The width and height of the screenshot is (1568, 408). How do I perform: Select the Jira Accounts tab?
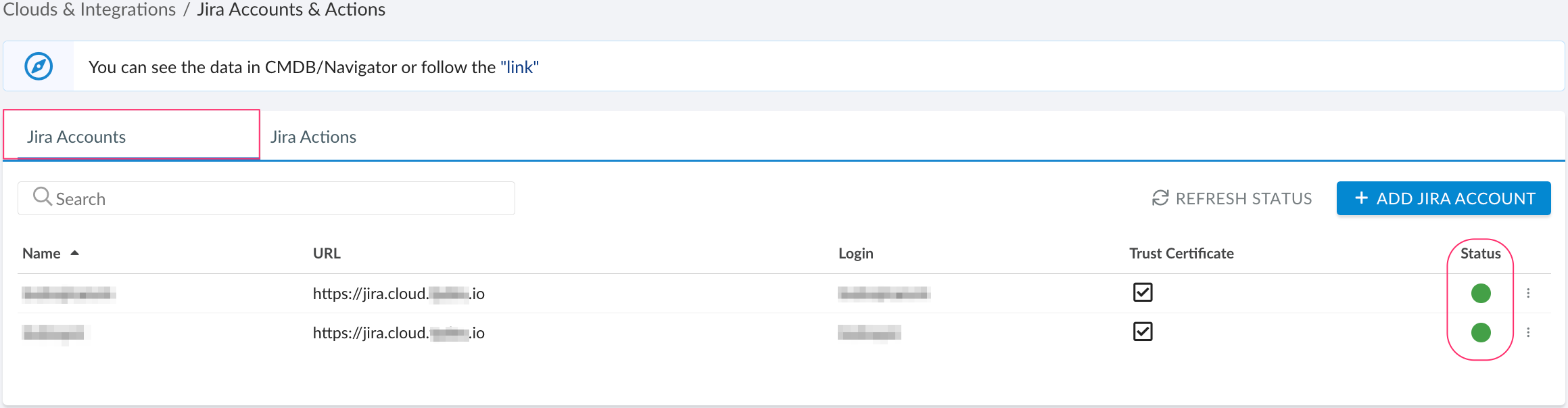point(76,137)
